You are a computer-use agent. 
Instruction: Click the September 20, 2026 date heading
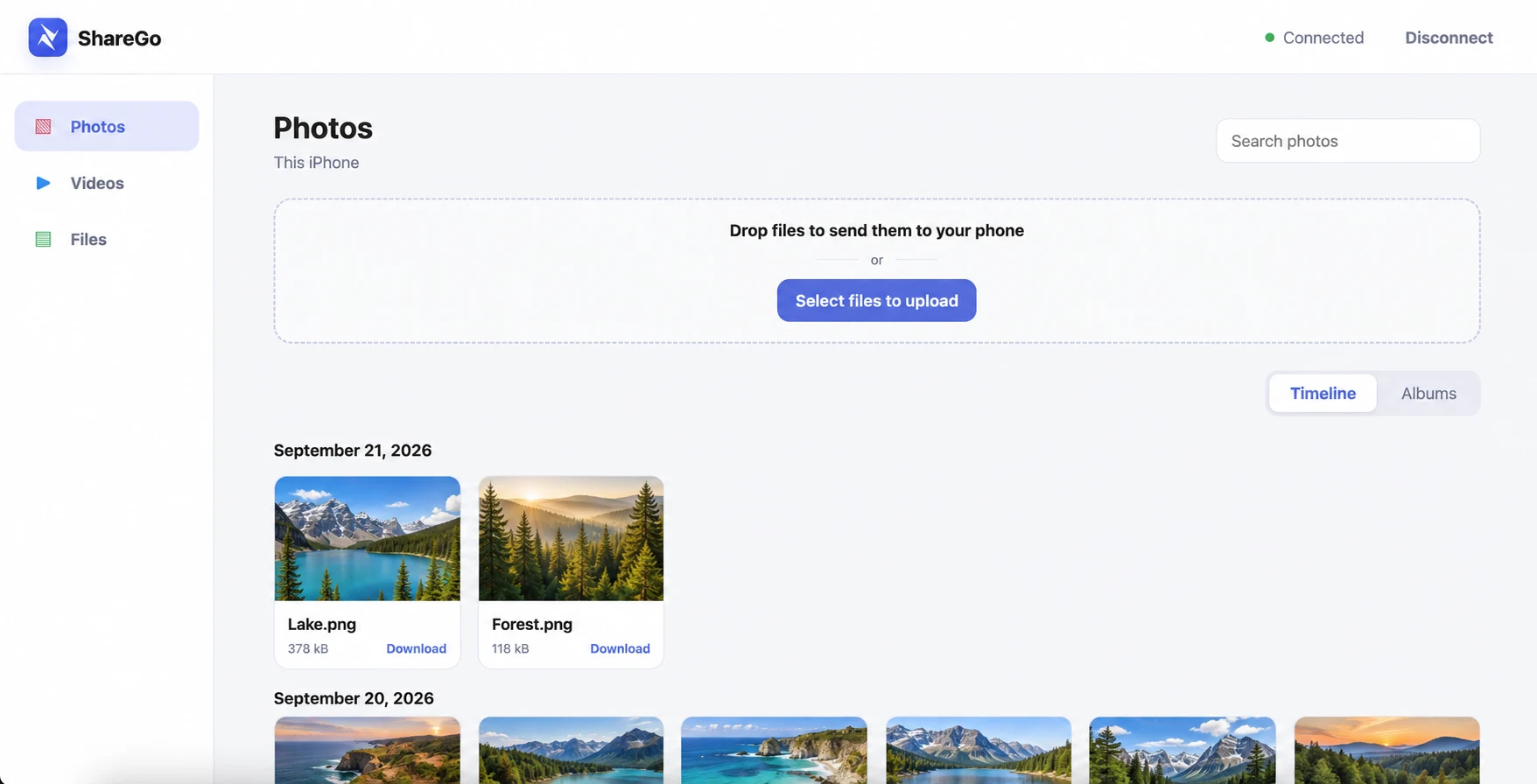coord(354,698)
